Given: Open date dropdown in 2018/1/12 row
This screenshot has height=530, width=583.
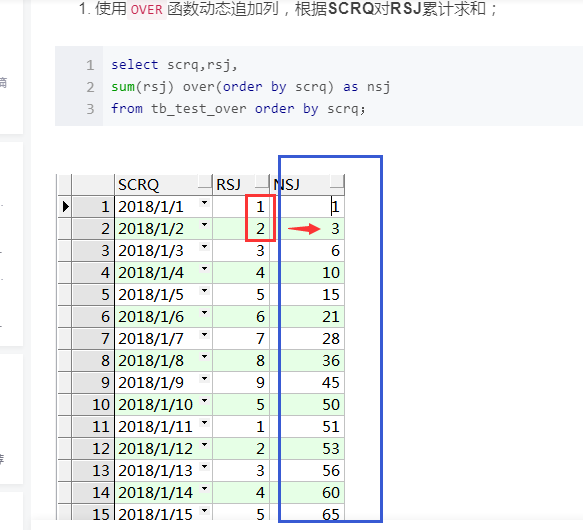Looking at the screenshot, I should tap(204, 444).
